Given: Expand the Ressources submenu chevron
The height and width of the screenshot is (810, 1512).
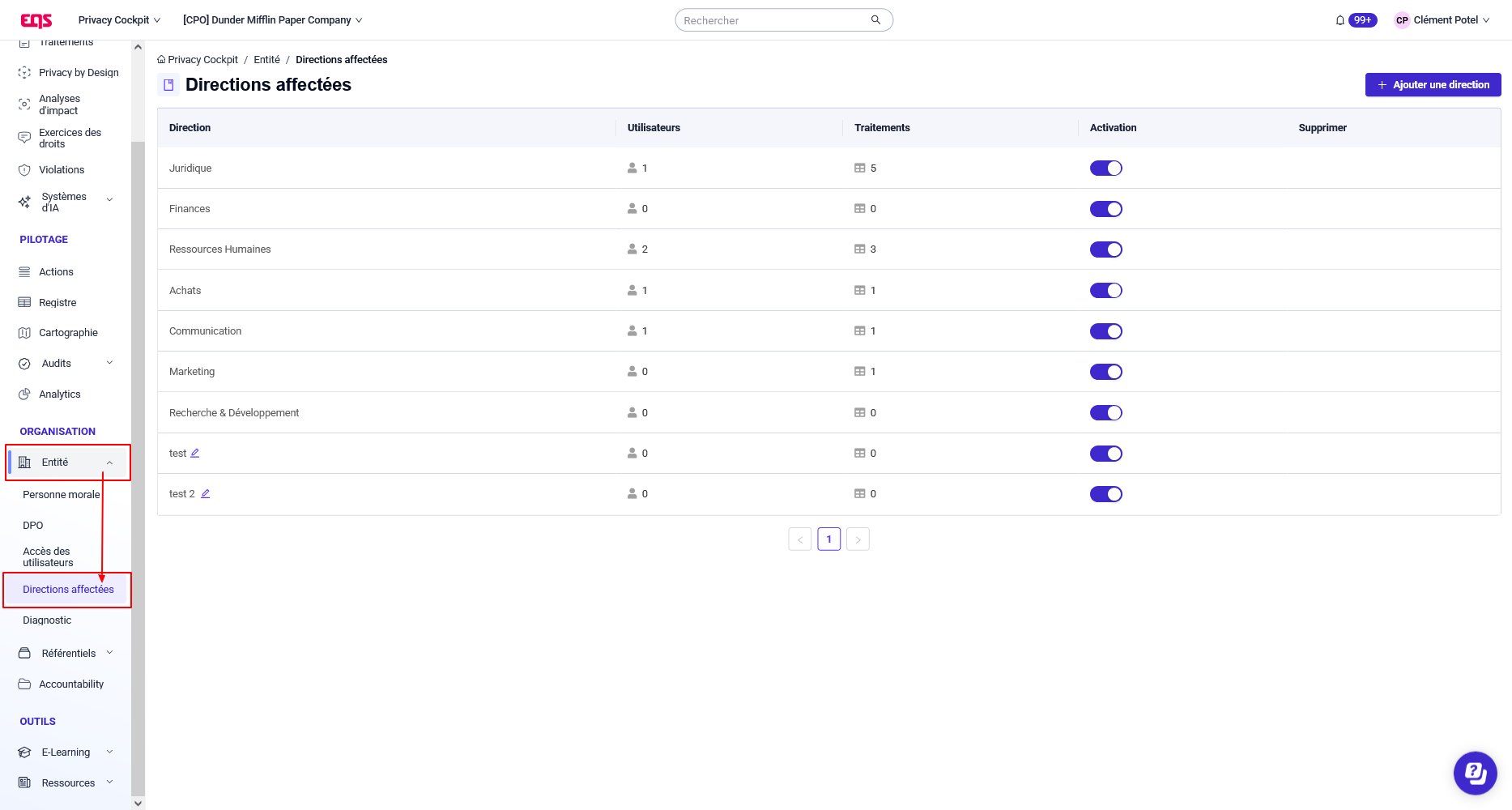Looking at the screenshot, I should [110, 782].
